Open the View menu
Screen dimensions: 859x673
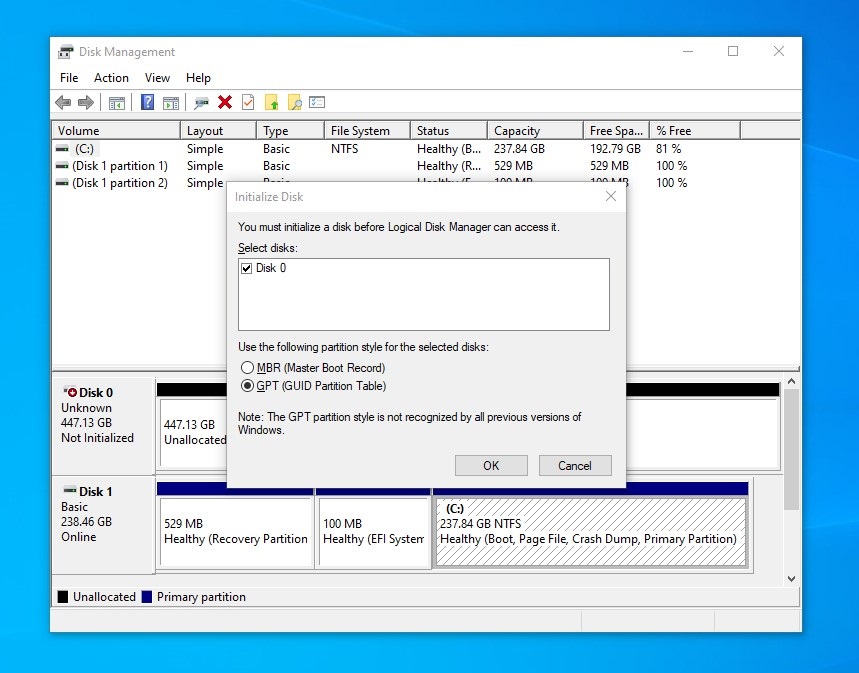click(157, 78)
